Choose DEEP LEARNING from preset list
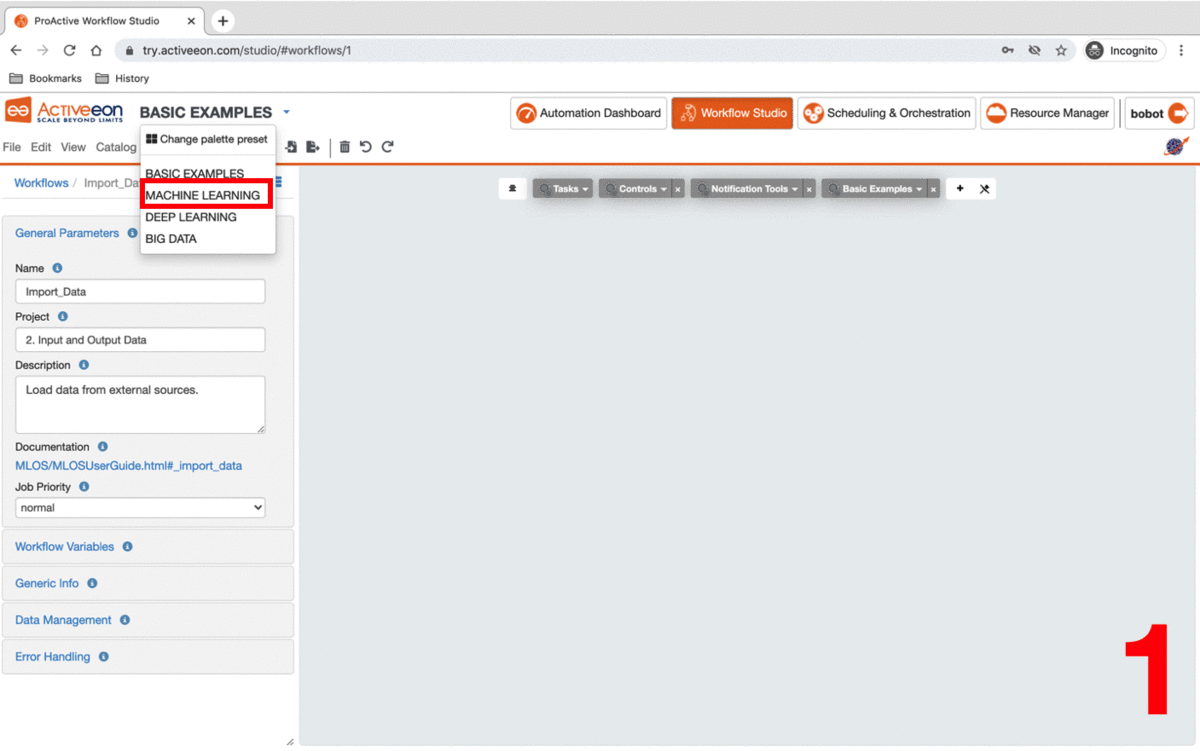The width and height of the screenshot is (1200, 751). click(191, 217)
